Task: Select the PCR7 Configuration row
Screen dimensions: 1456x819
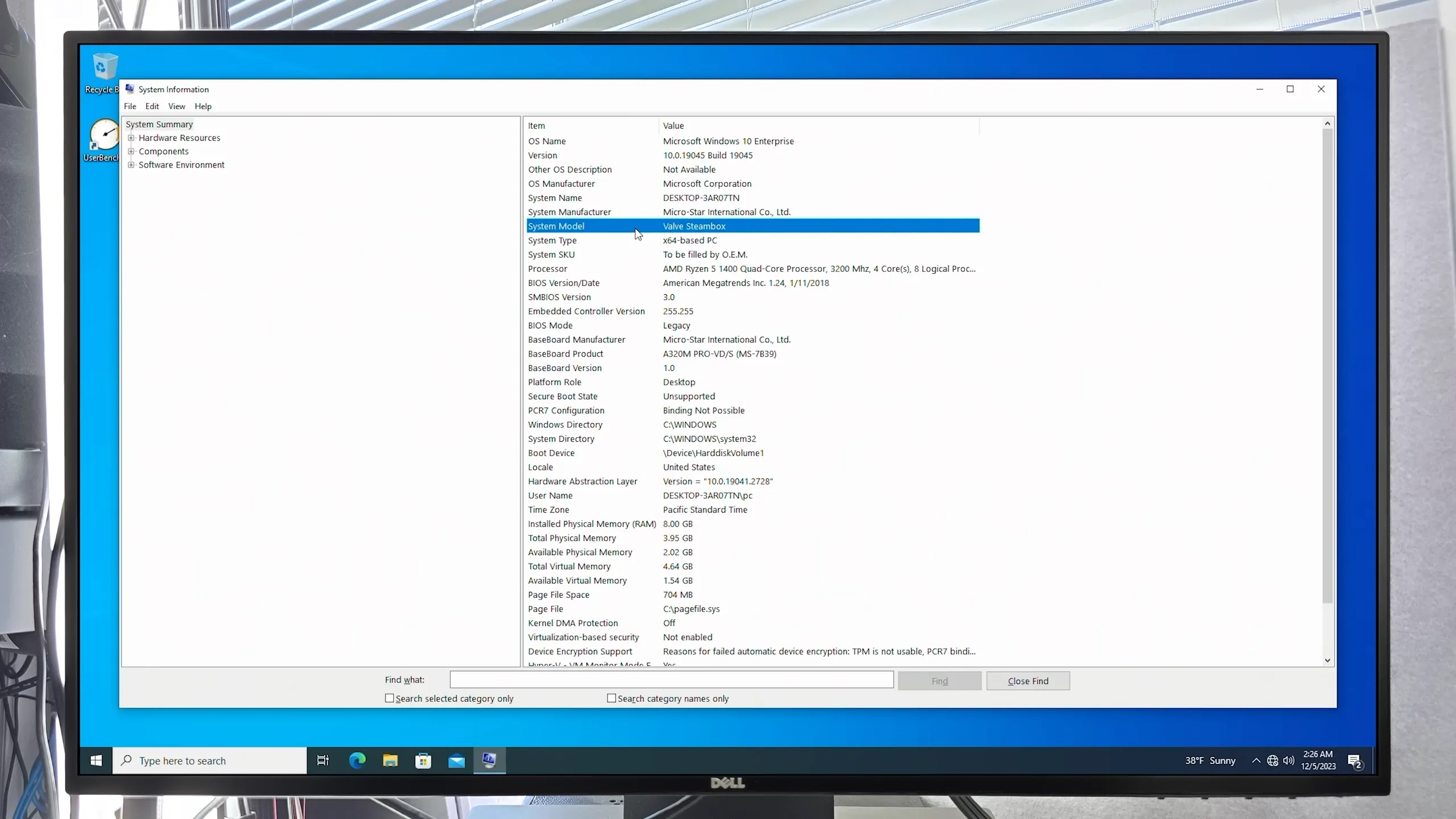Action: [x=753, y=411]
